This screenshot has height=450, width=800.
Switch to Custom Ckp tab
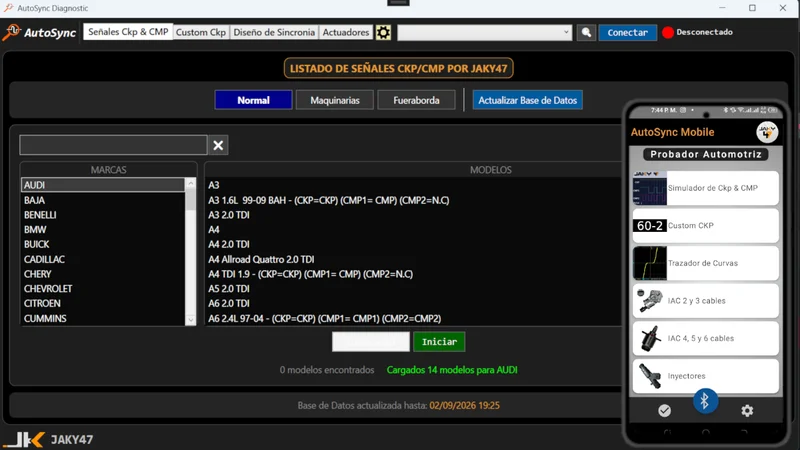[x=201, y=32]
